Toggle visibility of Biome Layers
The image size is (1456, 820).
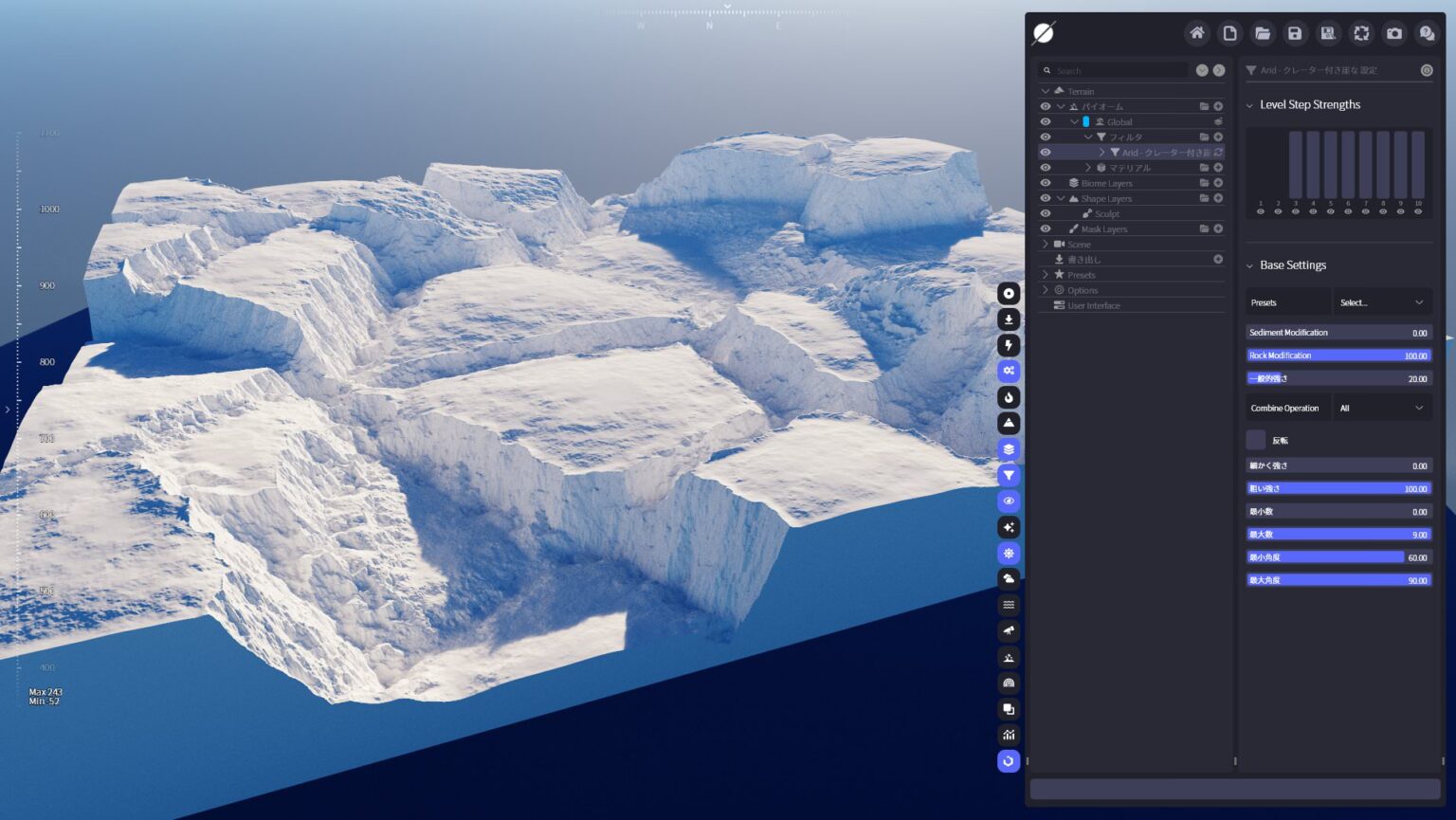(x=1045, y=183)
